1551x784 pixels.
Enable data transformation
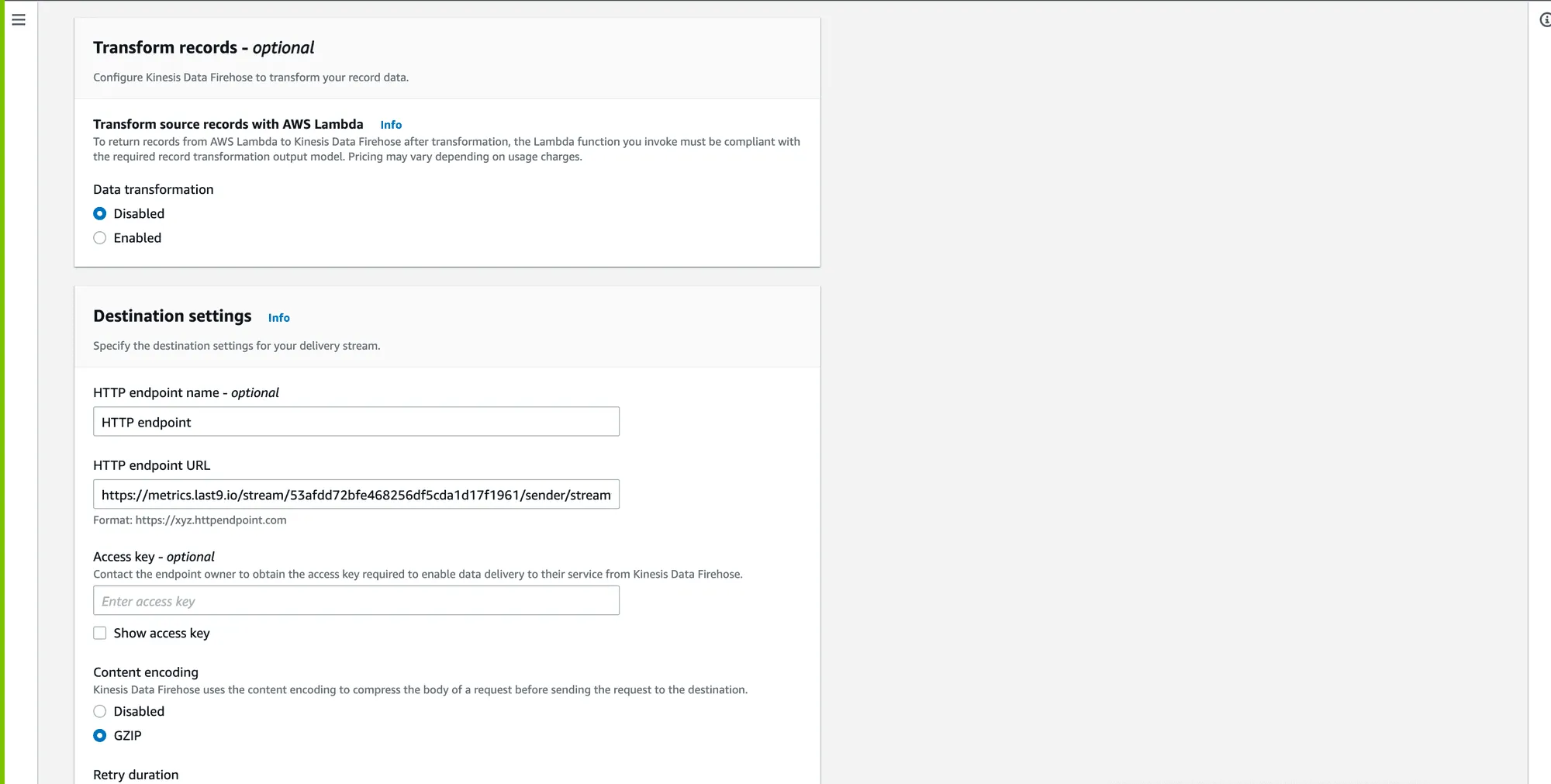[100, 238]
